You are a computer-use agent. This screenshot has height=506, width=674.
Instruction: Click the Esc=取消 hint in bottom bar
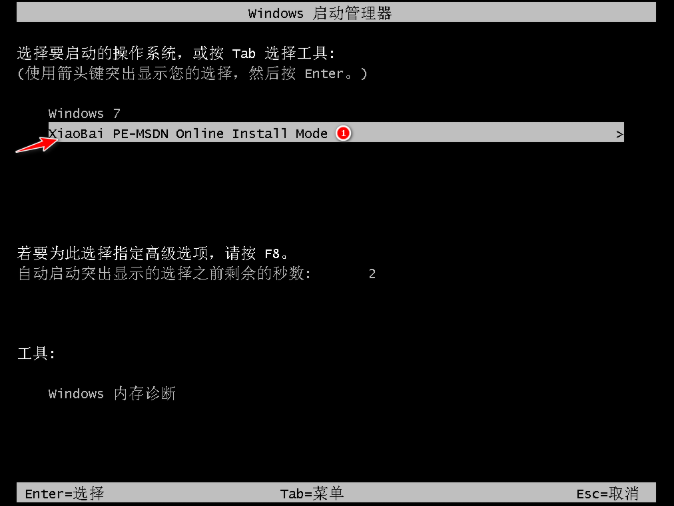tap(607, 494)
